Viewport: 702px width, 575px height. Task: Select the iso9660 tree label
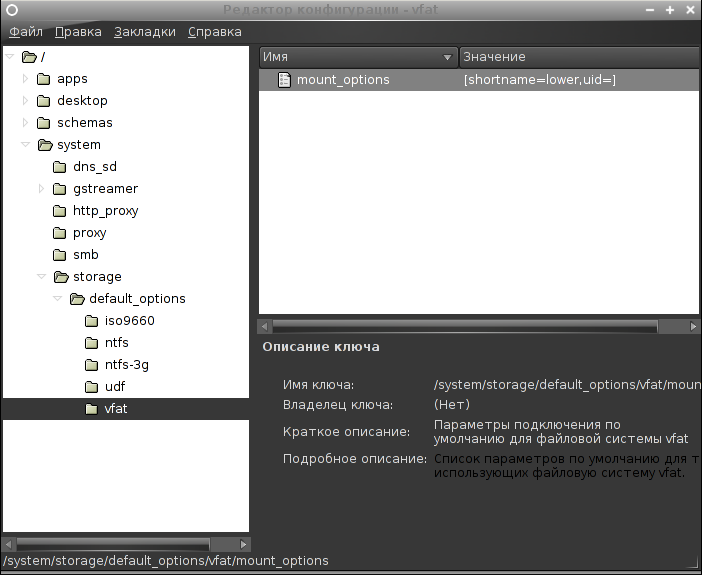point(130,321)
